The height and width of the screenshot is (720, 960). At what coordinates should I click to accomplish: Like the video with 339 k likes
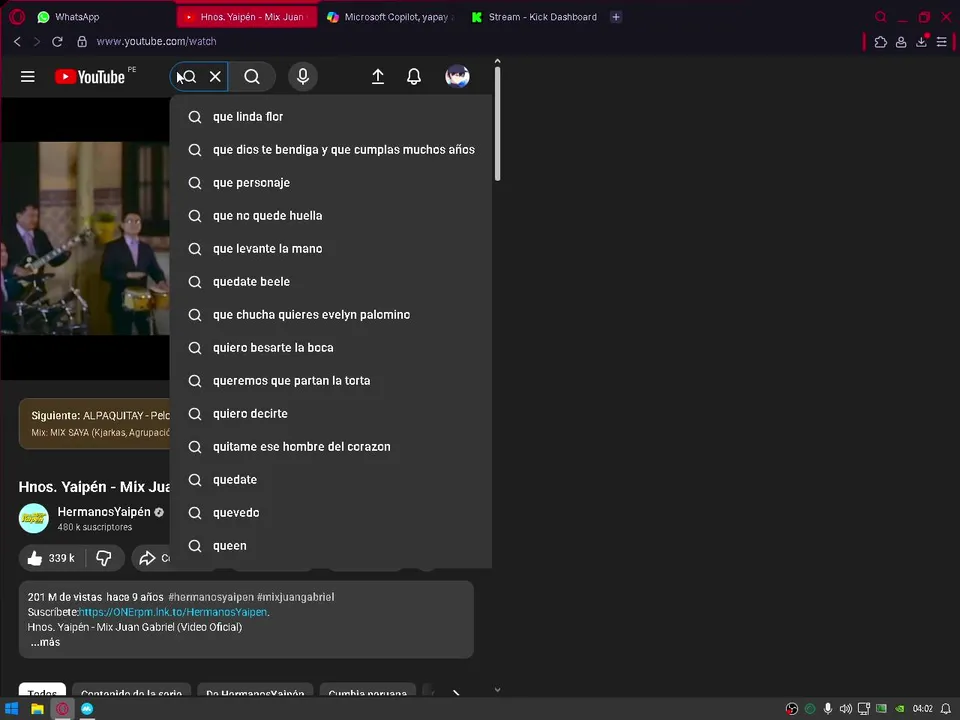pyautogui.click(x=51, y=558)
